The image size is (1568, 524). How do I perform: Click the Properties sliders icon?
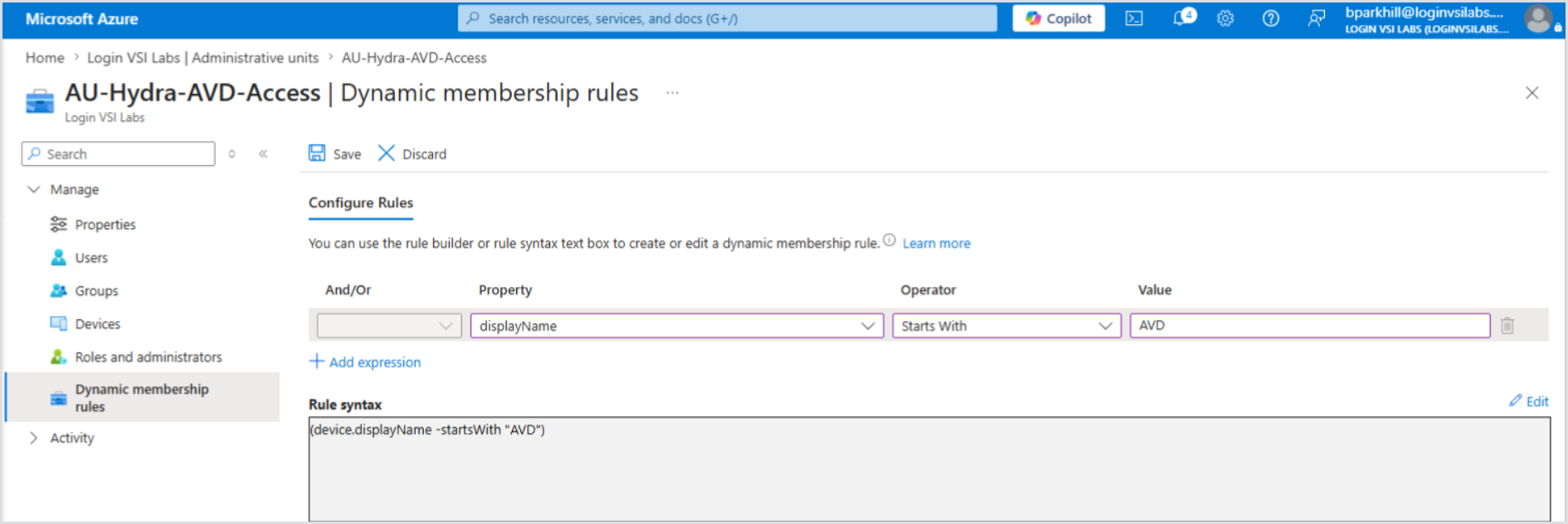tap(58, 225)
